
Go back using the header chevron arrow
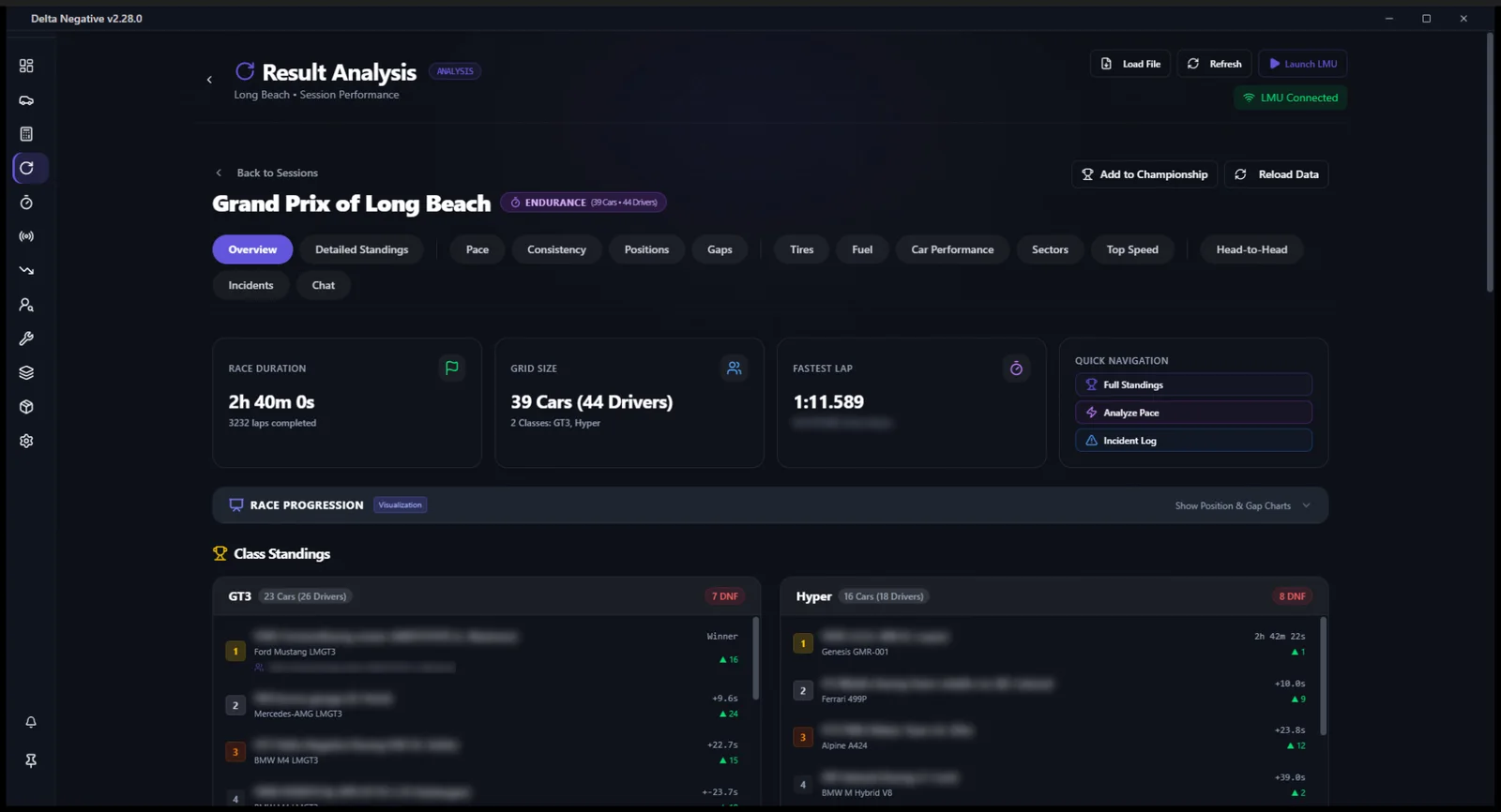pos(209,80)
